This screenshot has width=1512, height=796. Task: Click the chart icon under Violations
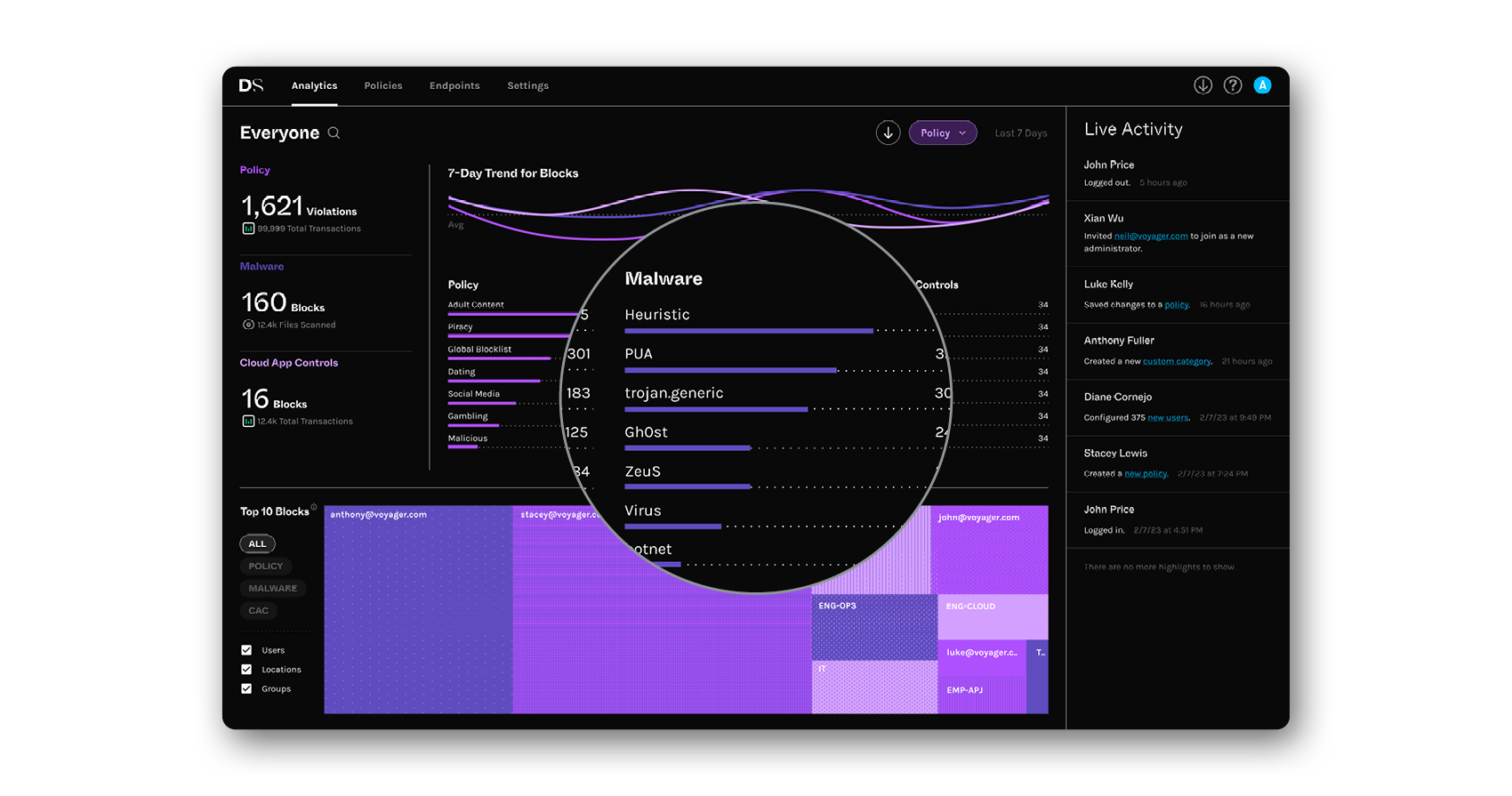click(x=248, y=229)
